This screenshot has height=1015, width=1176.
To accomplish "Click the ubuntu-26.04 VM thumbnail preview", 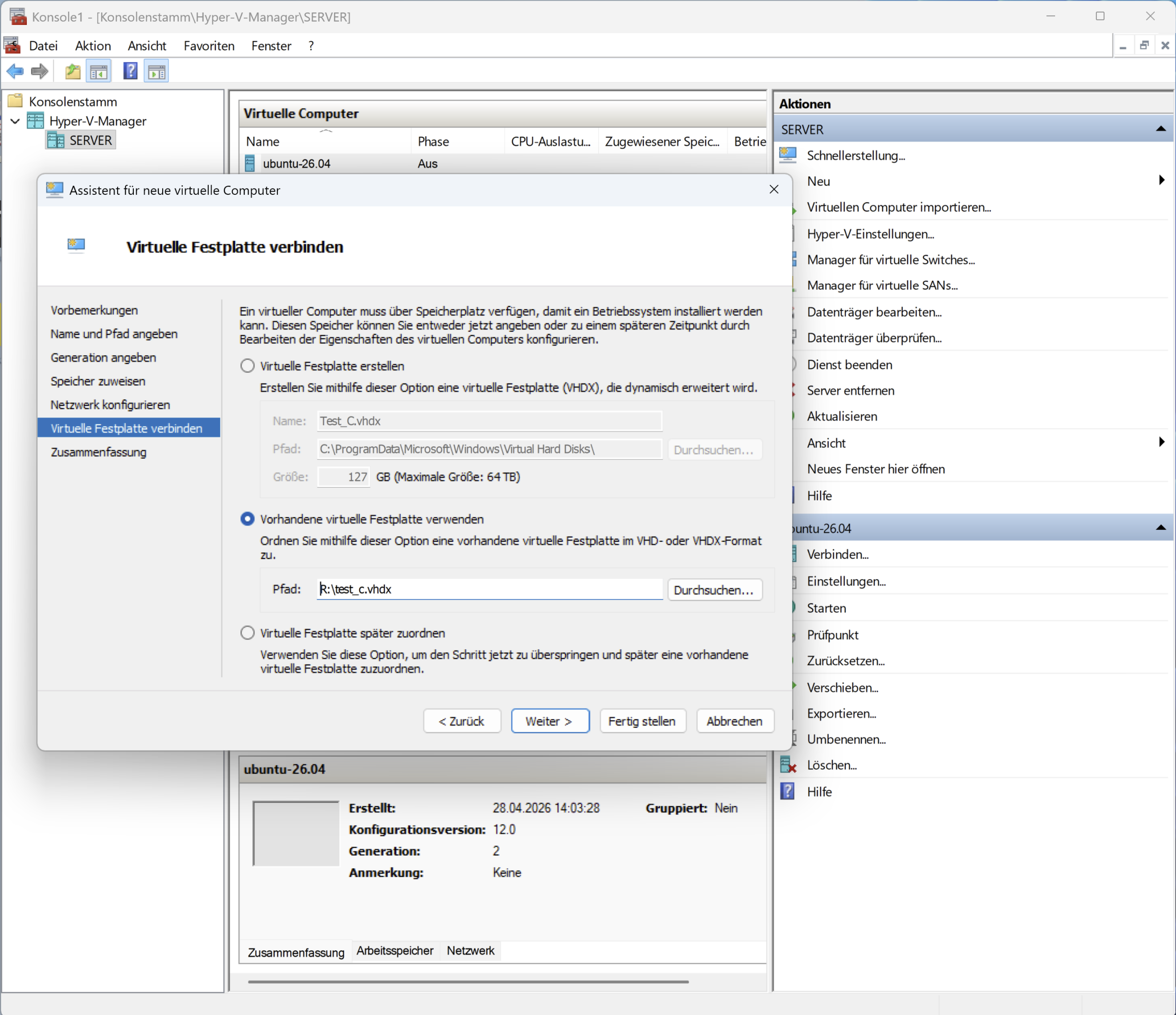I will point(296,833).
